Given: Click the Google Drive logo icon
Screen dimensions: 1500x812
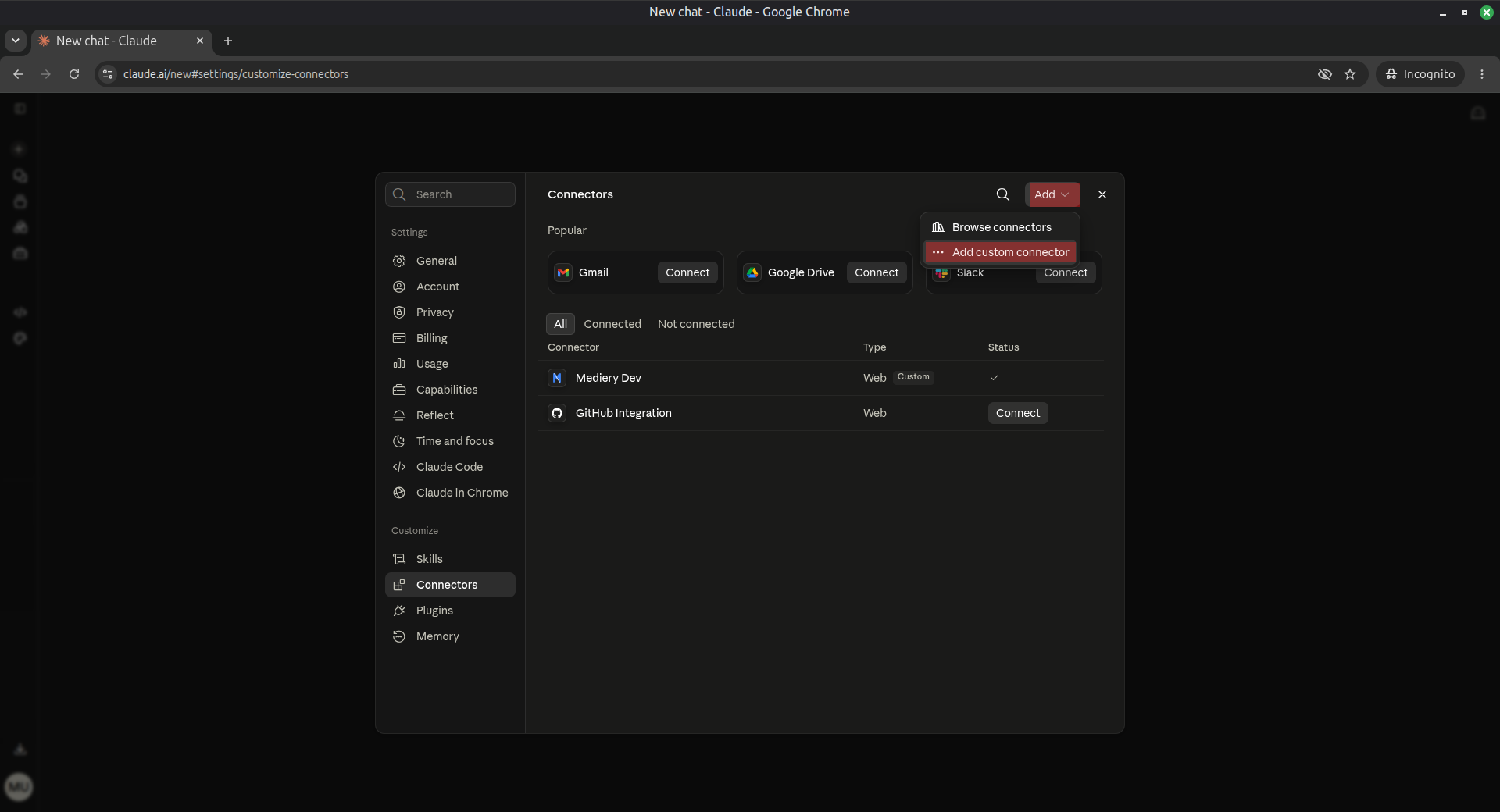Looking at the screenshot, I should point(752,272).
